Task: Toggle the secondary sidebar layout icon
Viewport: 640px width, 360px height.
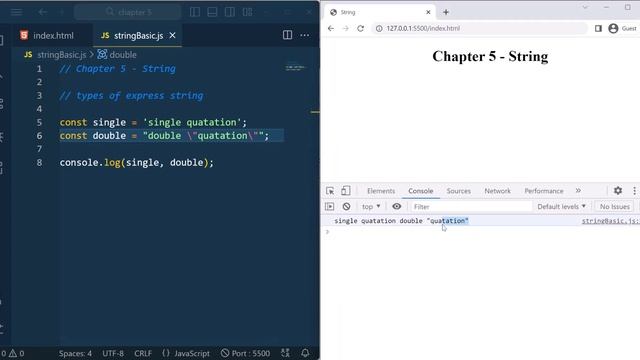Action: (230, 12)
